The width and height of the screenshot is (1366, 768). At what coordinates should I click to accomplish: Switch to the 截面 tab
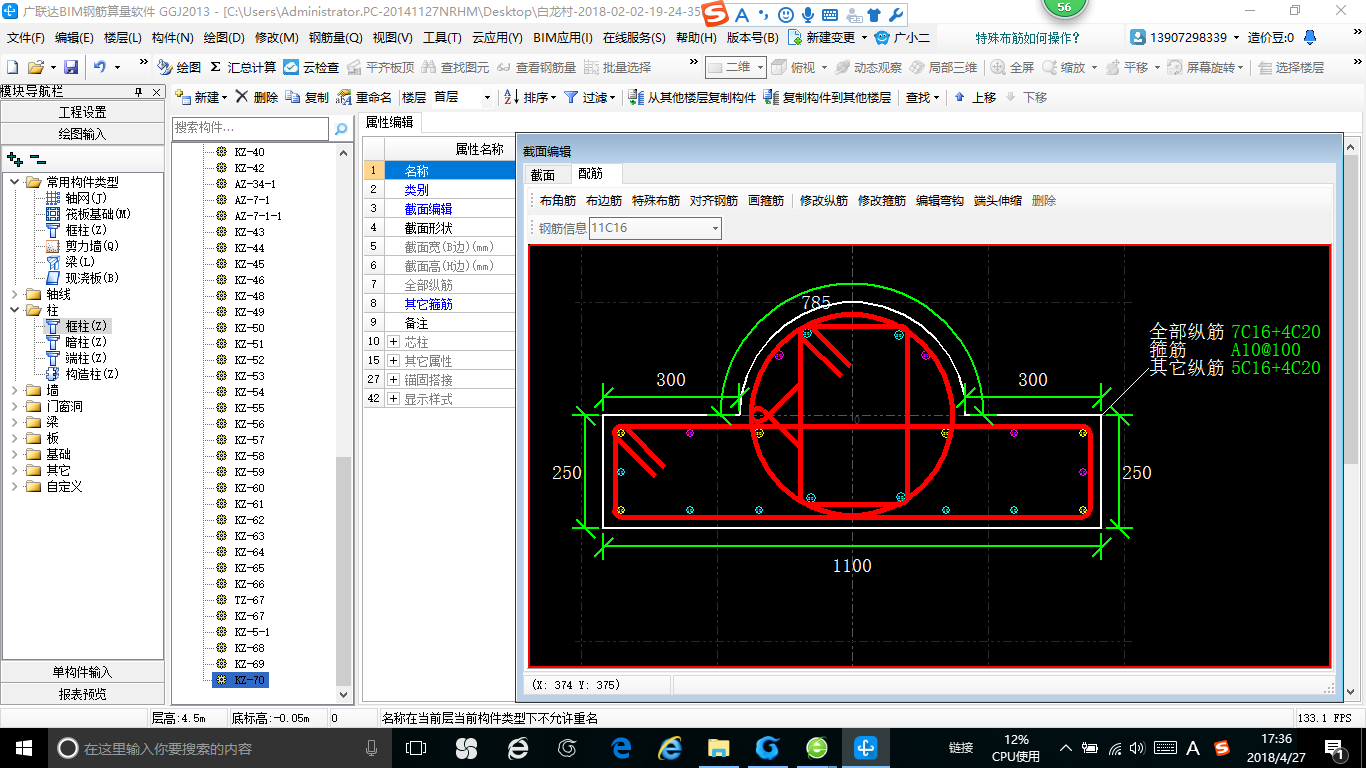(x=542, y=174)
